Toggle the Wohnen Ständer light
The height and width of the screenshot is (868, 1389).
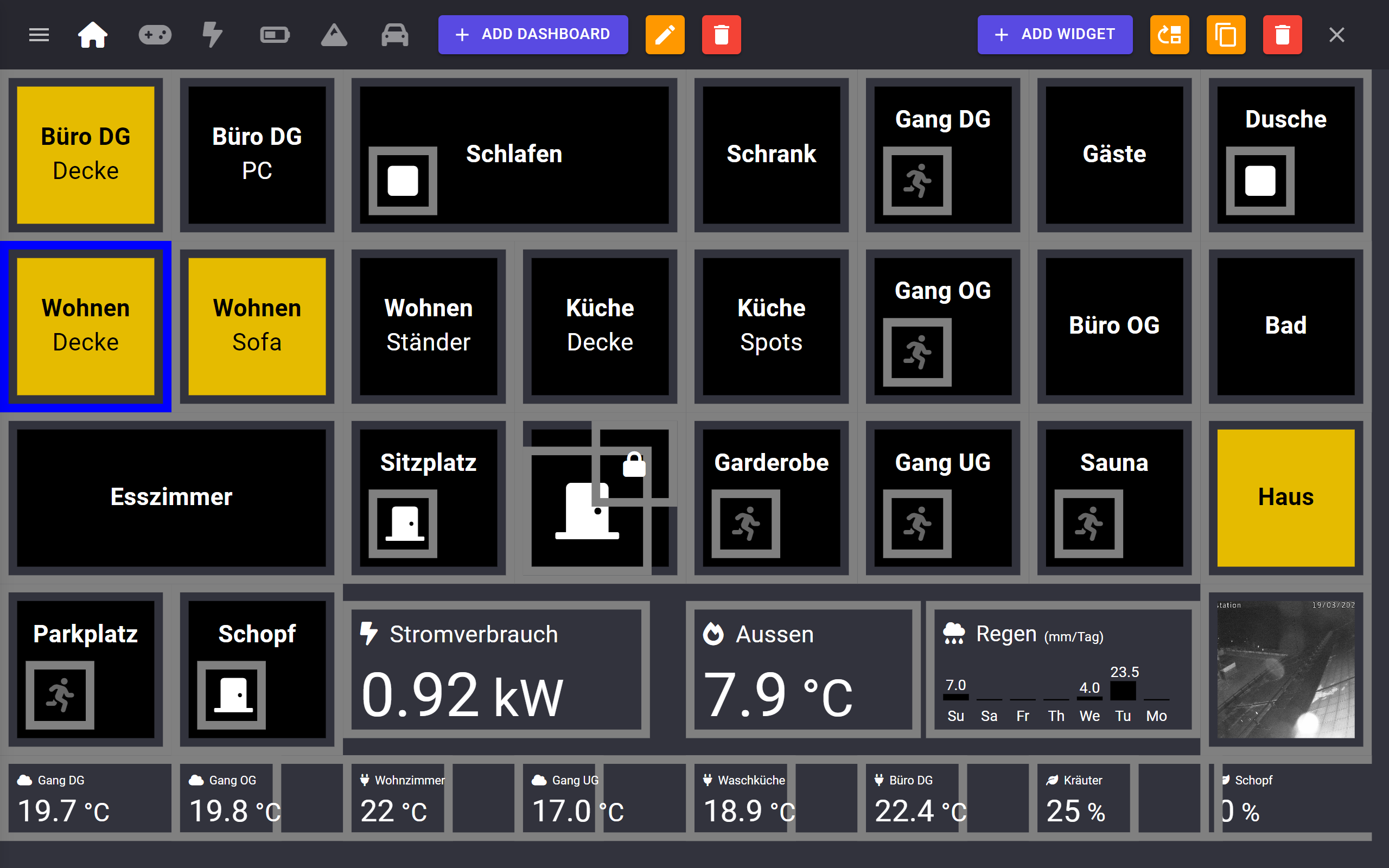point(428,326)
